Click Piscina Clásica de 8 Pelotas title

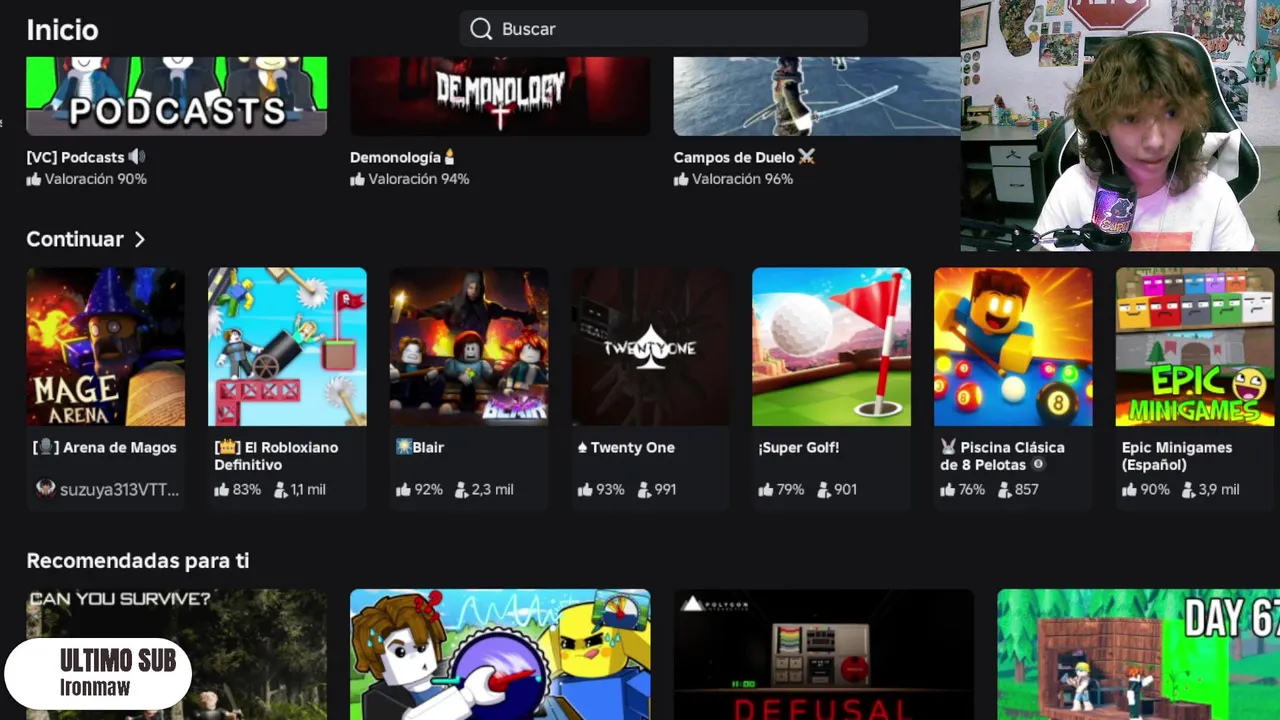(x=1003, y=456)
